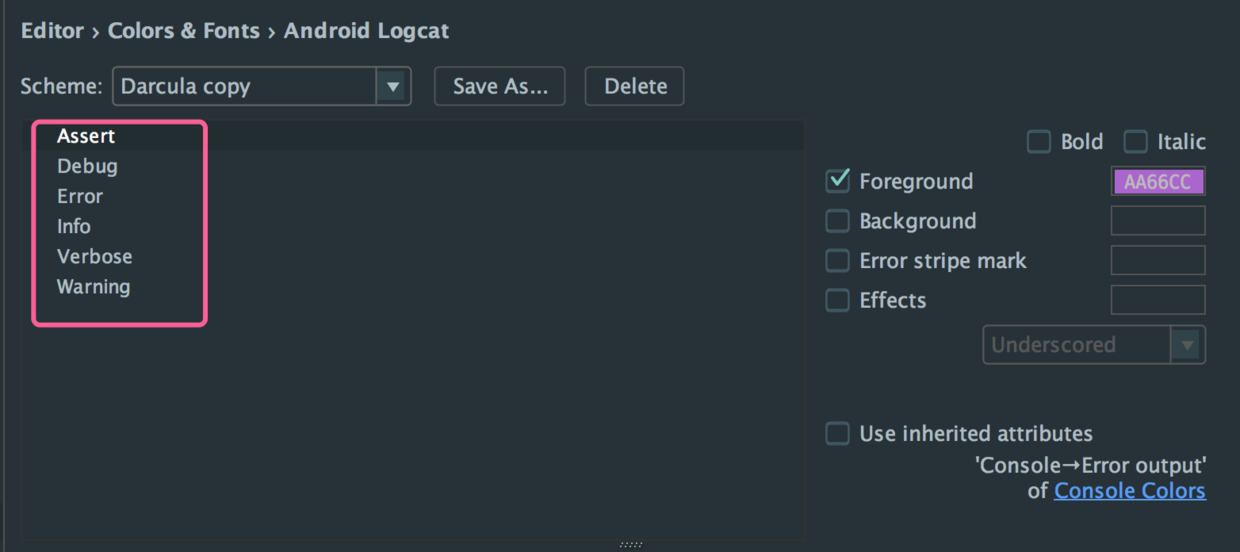The width and height of the screenshot is (1240, 552).
Task: Select the Verbose log level
Action: [94, 256]
